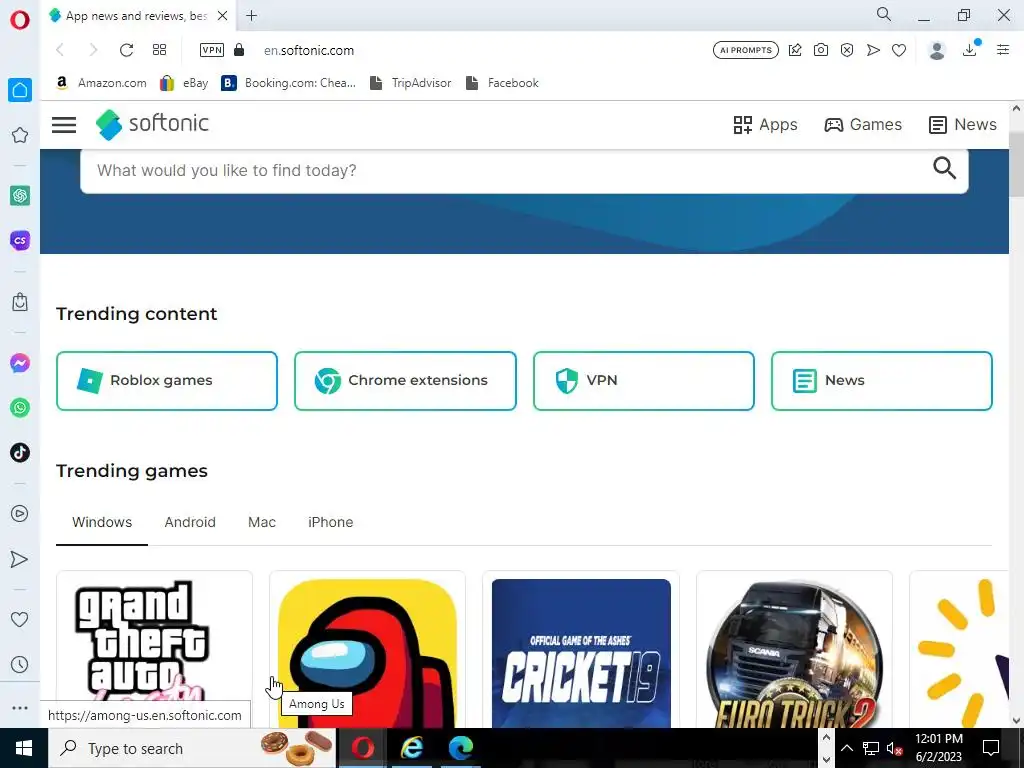The height and width of the screenshot is (768, 1024).
Task: Click the taskbar Type to search box
Action: click(192, 748)
